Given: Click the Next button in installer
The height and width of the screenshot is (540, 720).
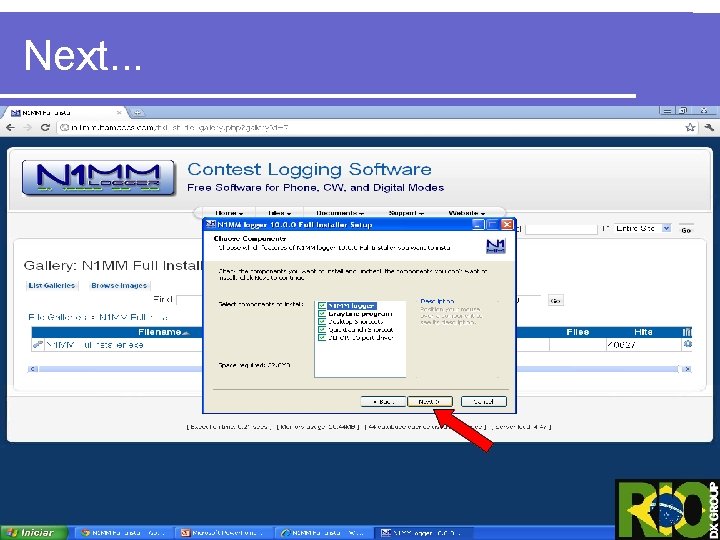Looking at the screenshot, I should pos(430,402).
